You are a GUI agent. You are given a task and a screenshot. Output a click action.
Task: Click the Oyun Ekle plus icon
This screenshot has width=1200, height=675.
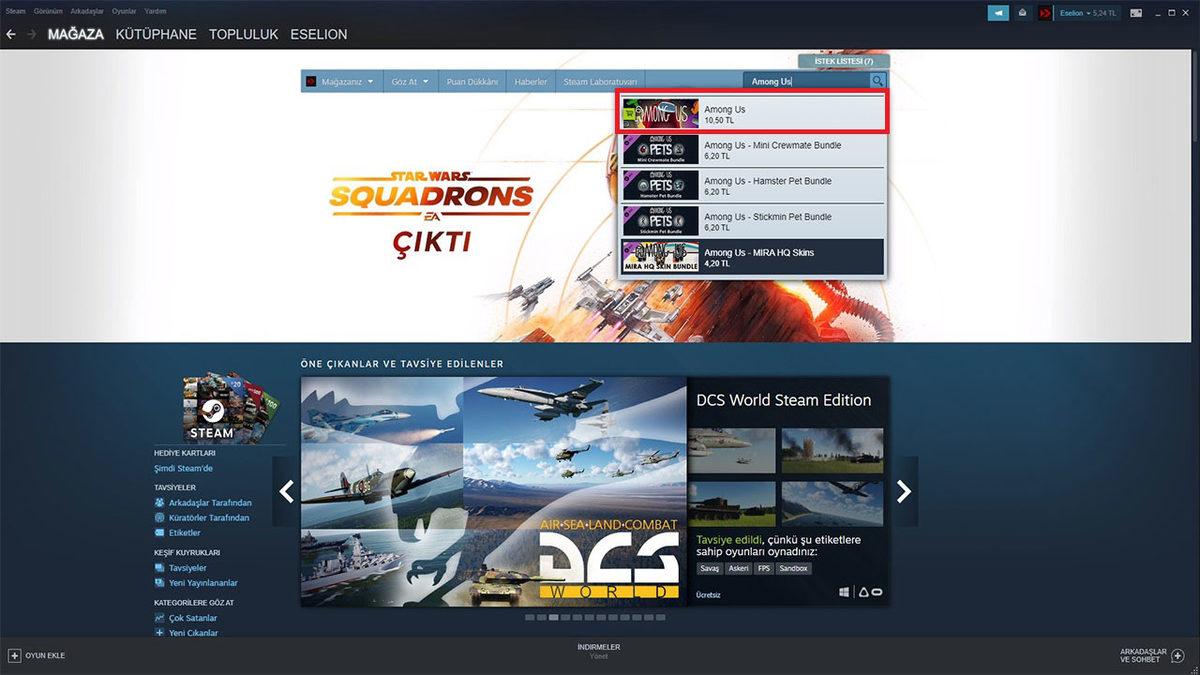pos(14,655)
